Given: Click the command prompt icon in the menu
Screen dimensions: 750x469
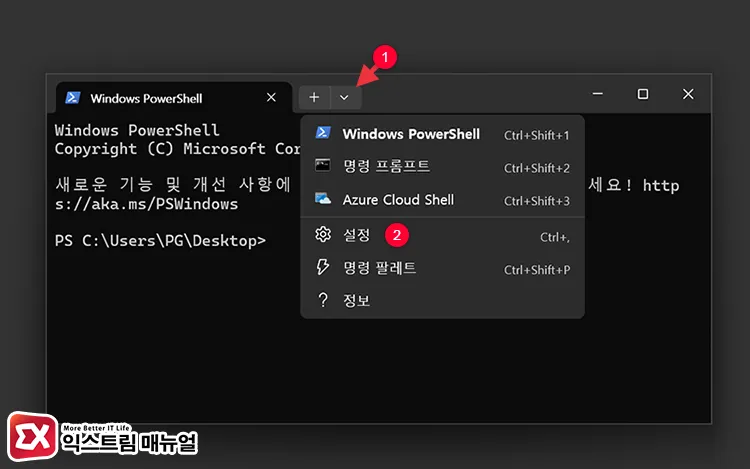Looking at the screenshot, I should (x=322, y=165).
